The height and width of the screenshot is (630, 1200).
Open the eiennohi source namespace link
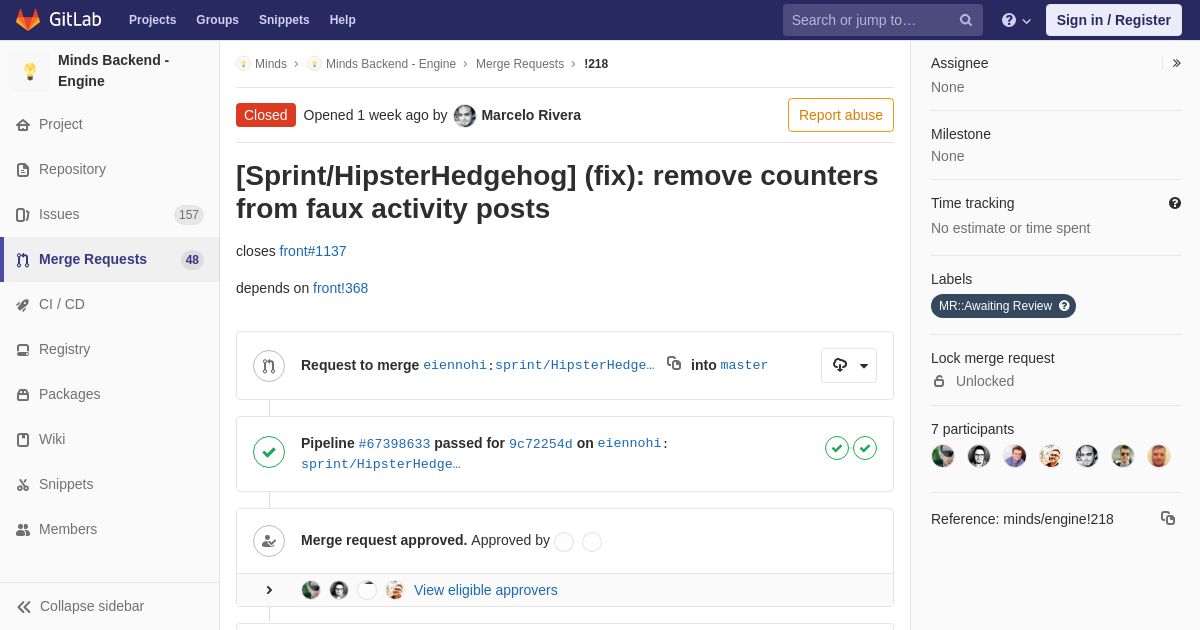click(x=455, y=365)
